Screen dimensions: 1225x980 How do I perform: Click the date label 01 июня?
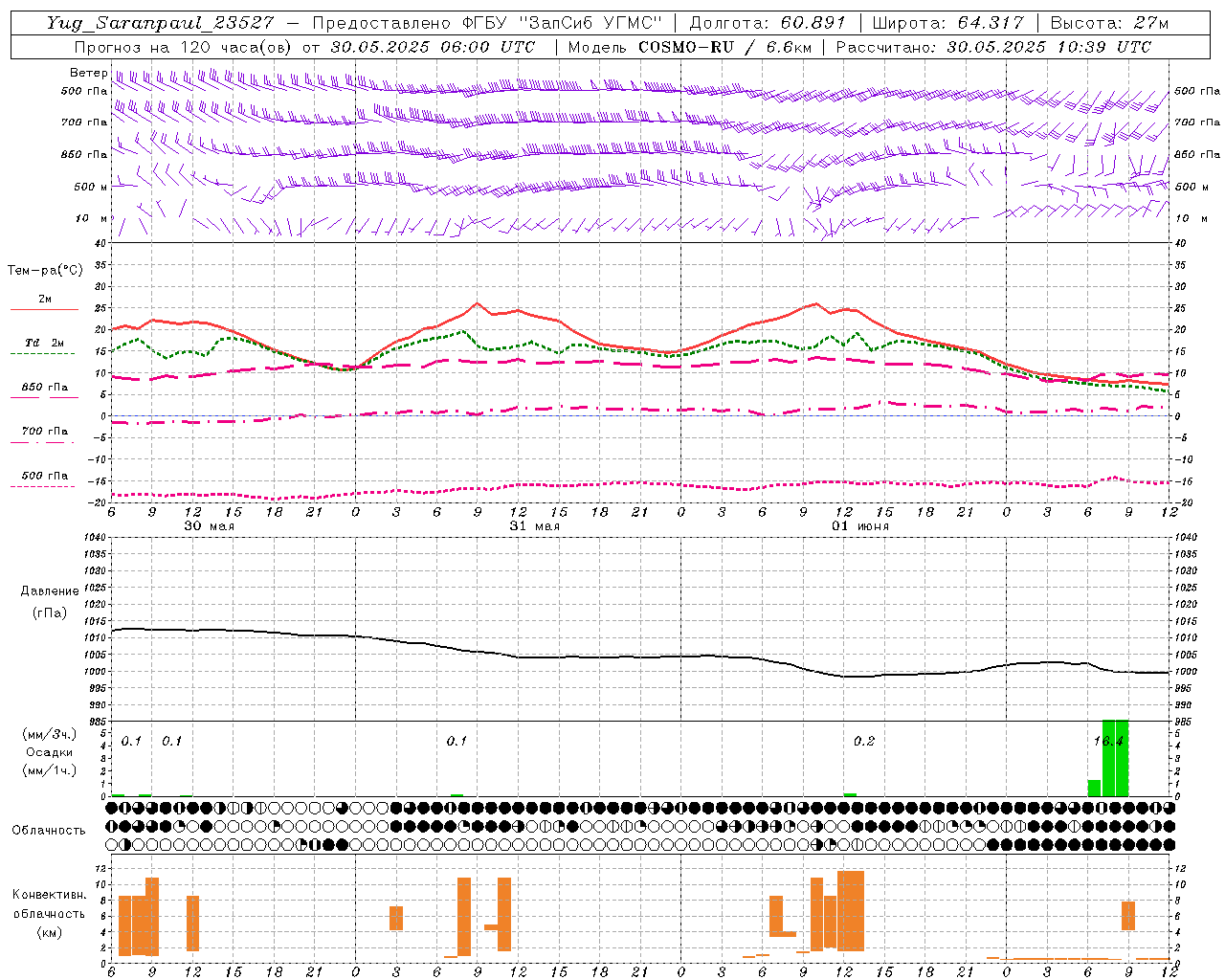tap(859, 525)
